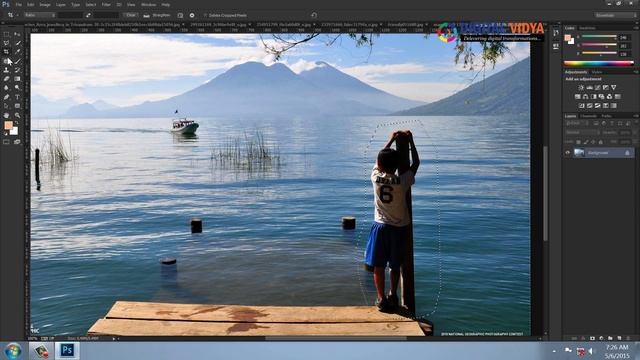Screen dimensions: 640x360
Task: Open the Color panel flyout menu
Action: click(636, 28)
